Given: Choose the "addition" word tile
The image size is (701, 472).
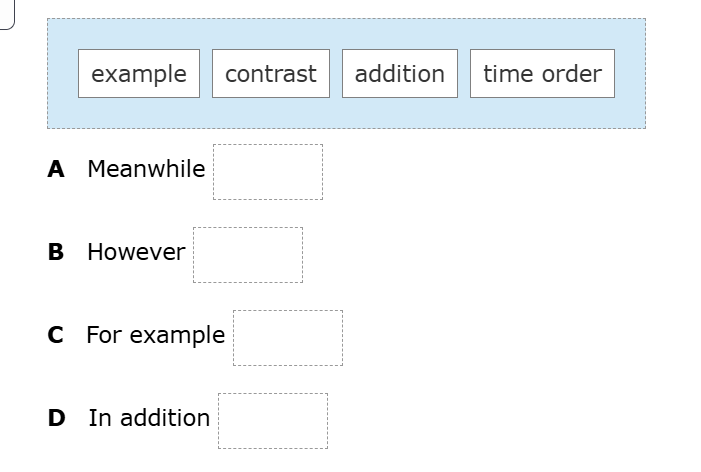Looking at the screenshot, I should 400,74.
